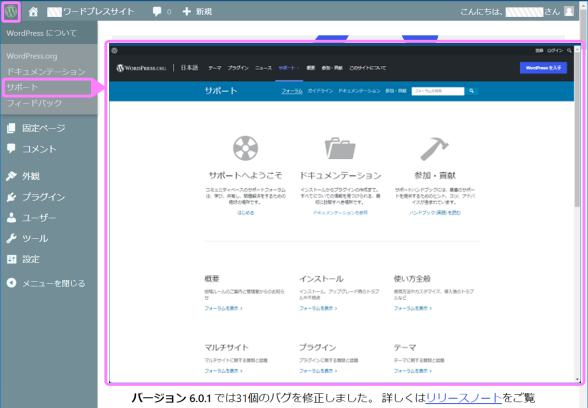Select WordPress.org in the submenu
The image size is (588, 408).
point(32,56)
